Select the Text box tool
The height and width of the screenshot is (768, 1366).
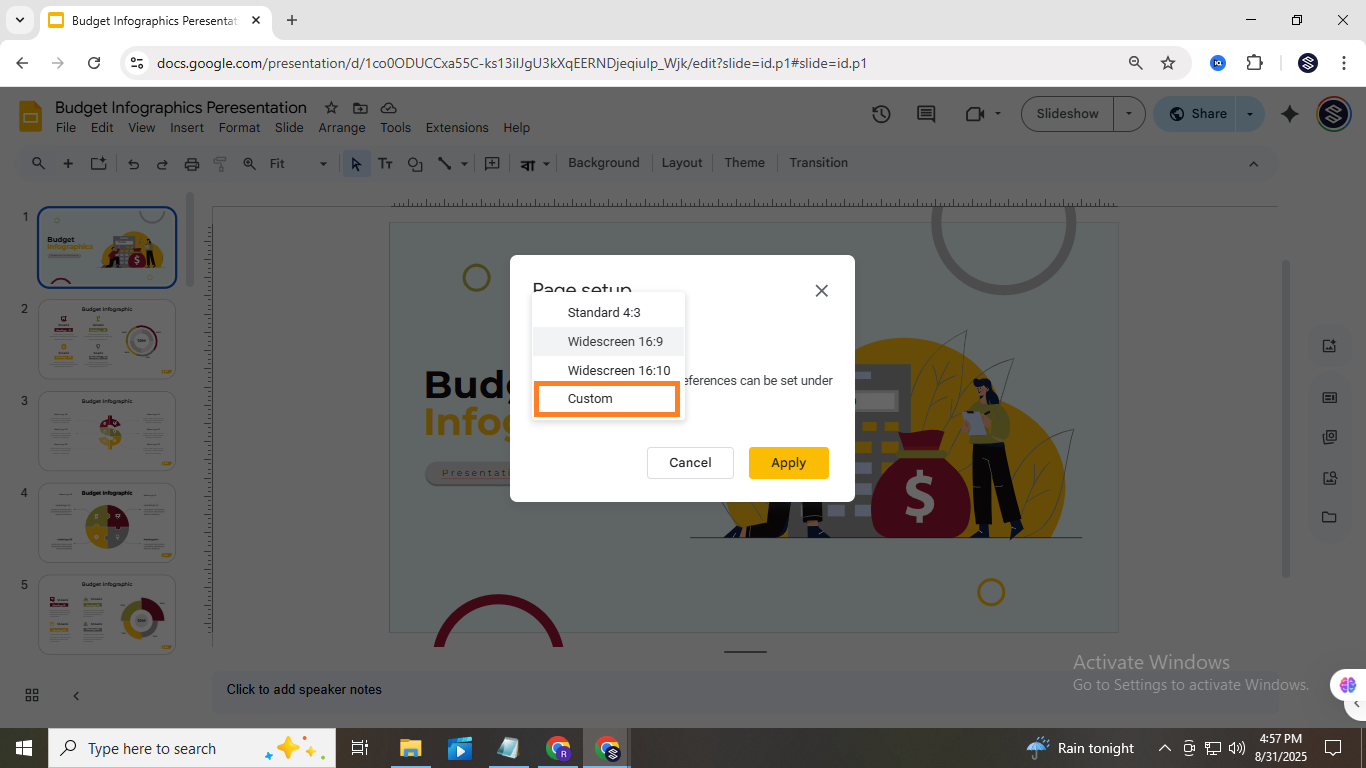(385, 164)
